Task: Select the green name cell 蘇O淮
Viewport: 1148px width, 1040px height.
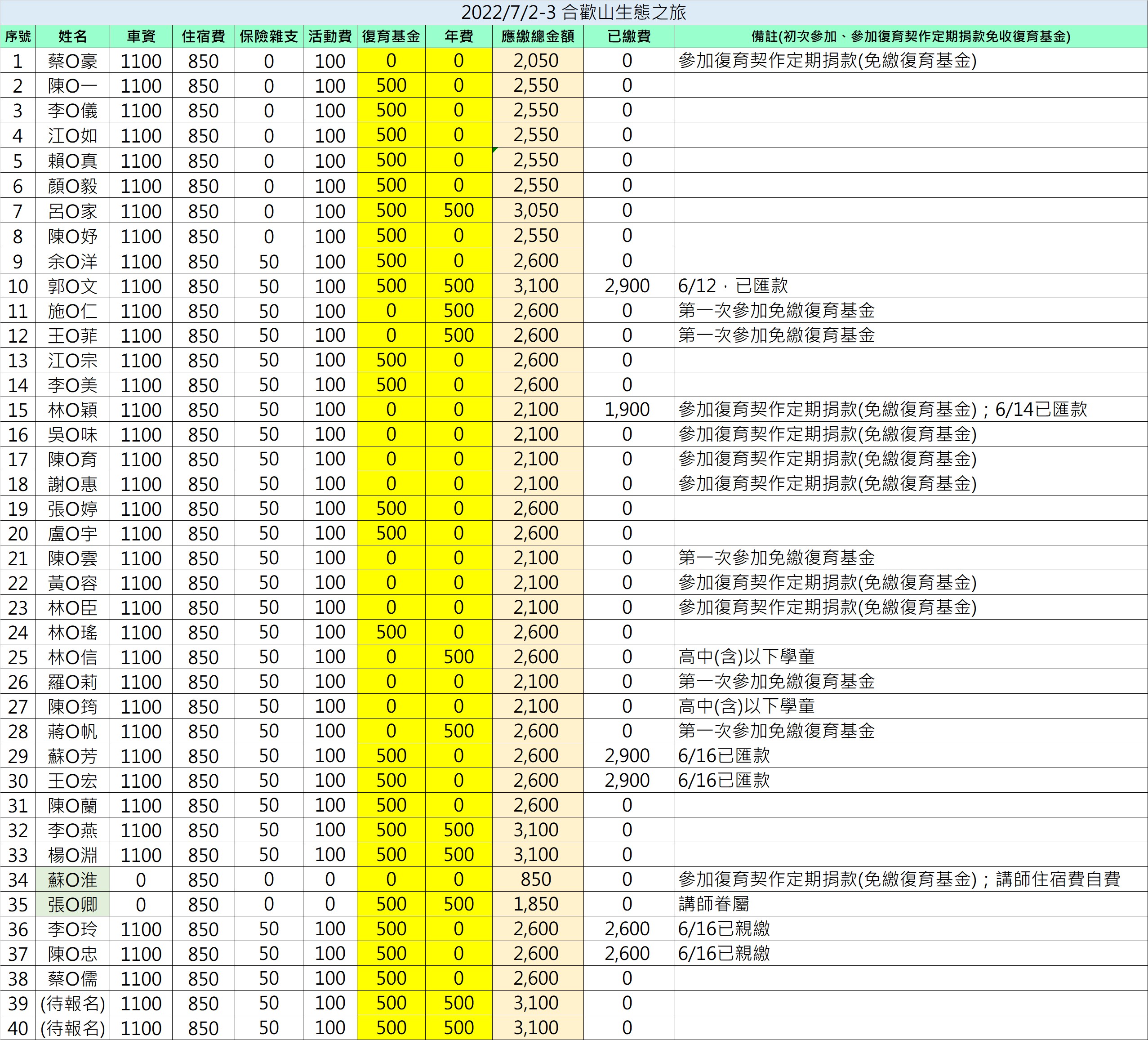Action: point(73,879)
